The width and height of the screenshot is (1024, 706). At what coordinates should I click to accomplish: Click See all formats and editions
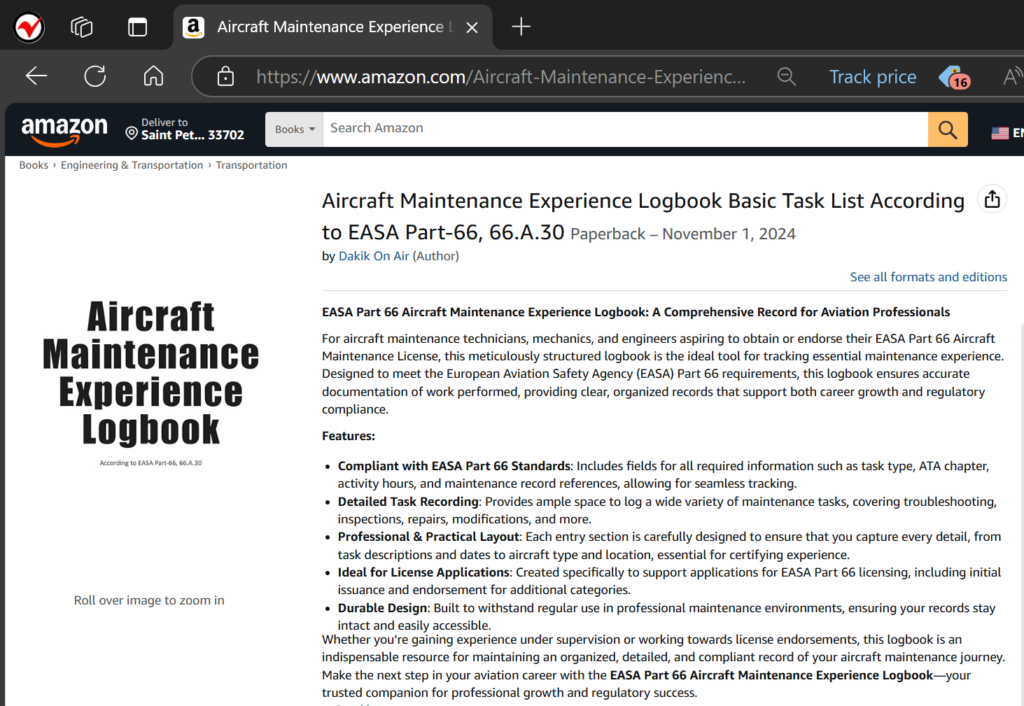(928, 277)
